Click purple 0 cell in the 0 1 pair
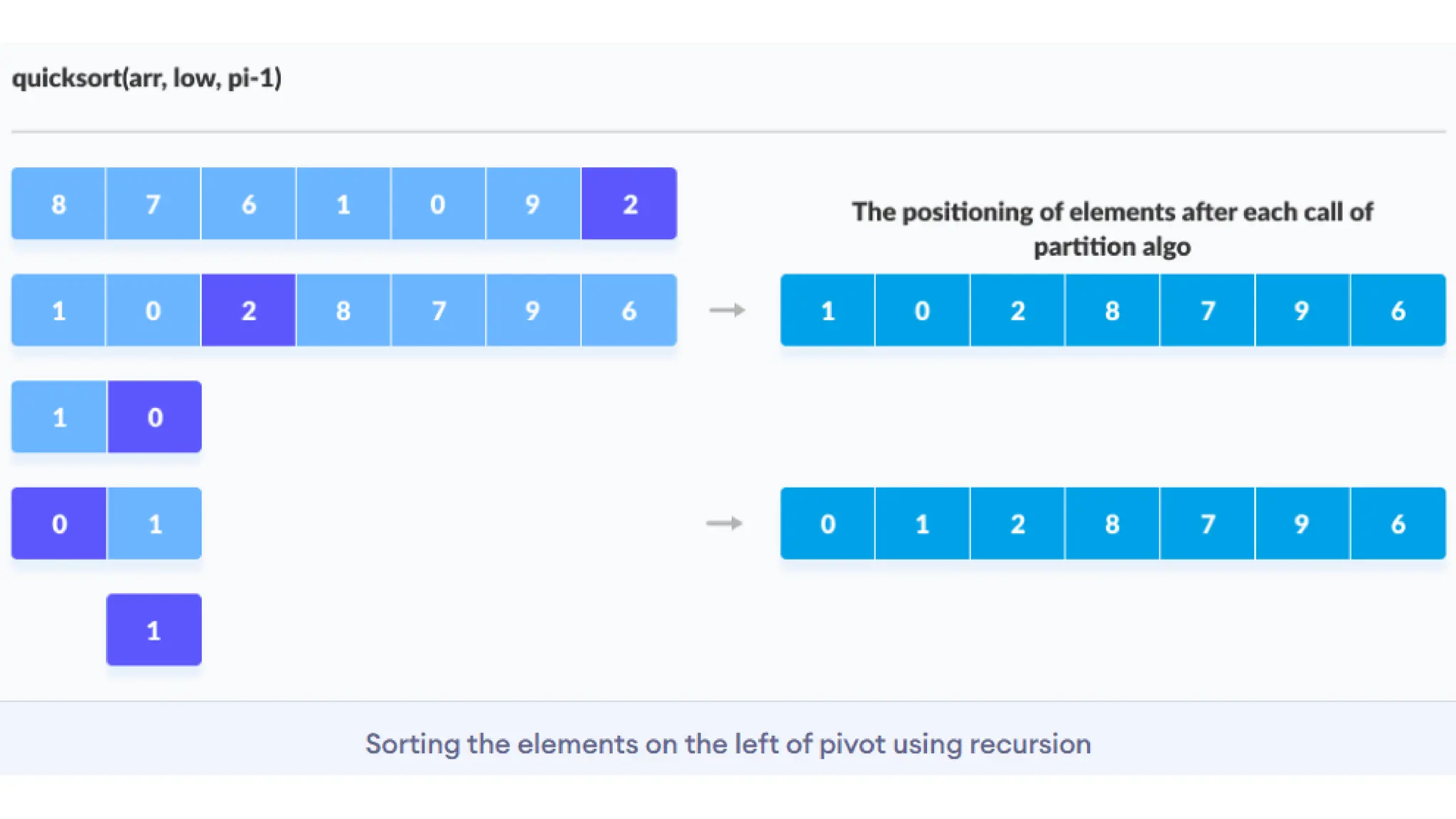The height and width of the screenshot is (819, 1456). [x=58, y=523]
